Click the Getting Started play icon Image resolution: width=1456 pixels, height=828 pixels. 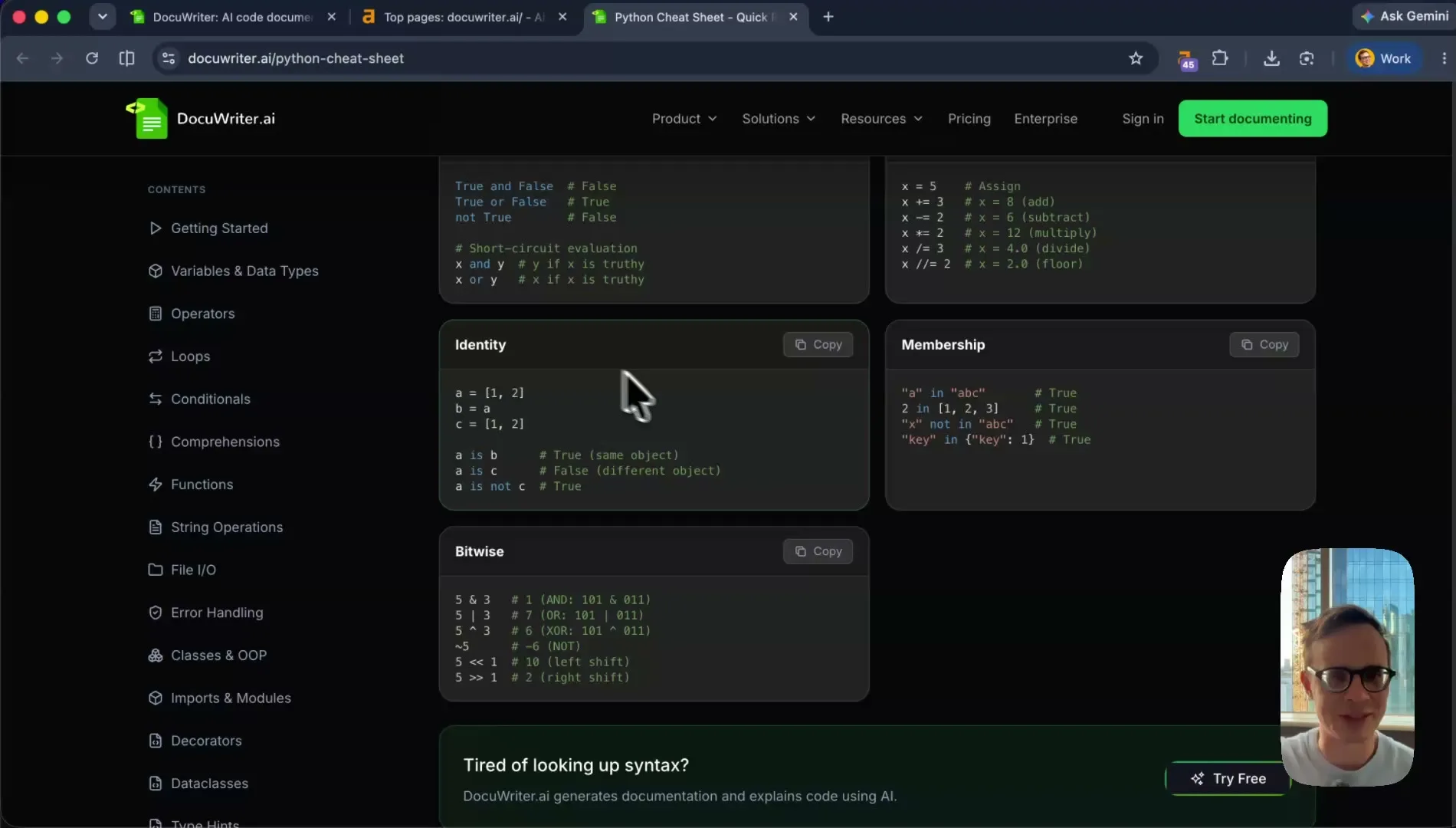[x=156, y=228]
